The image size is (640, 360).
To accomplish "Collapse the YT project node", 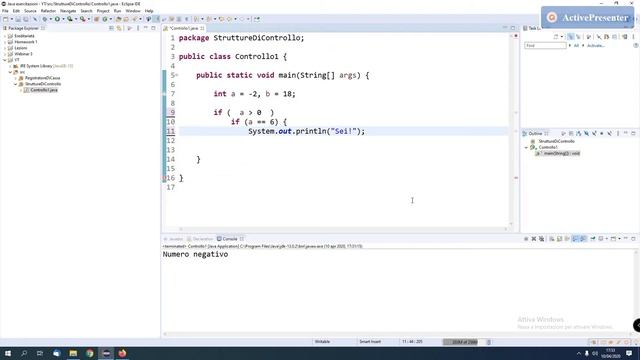I will coord(5,60).
